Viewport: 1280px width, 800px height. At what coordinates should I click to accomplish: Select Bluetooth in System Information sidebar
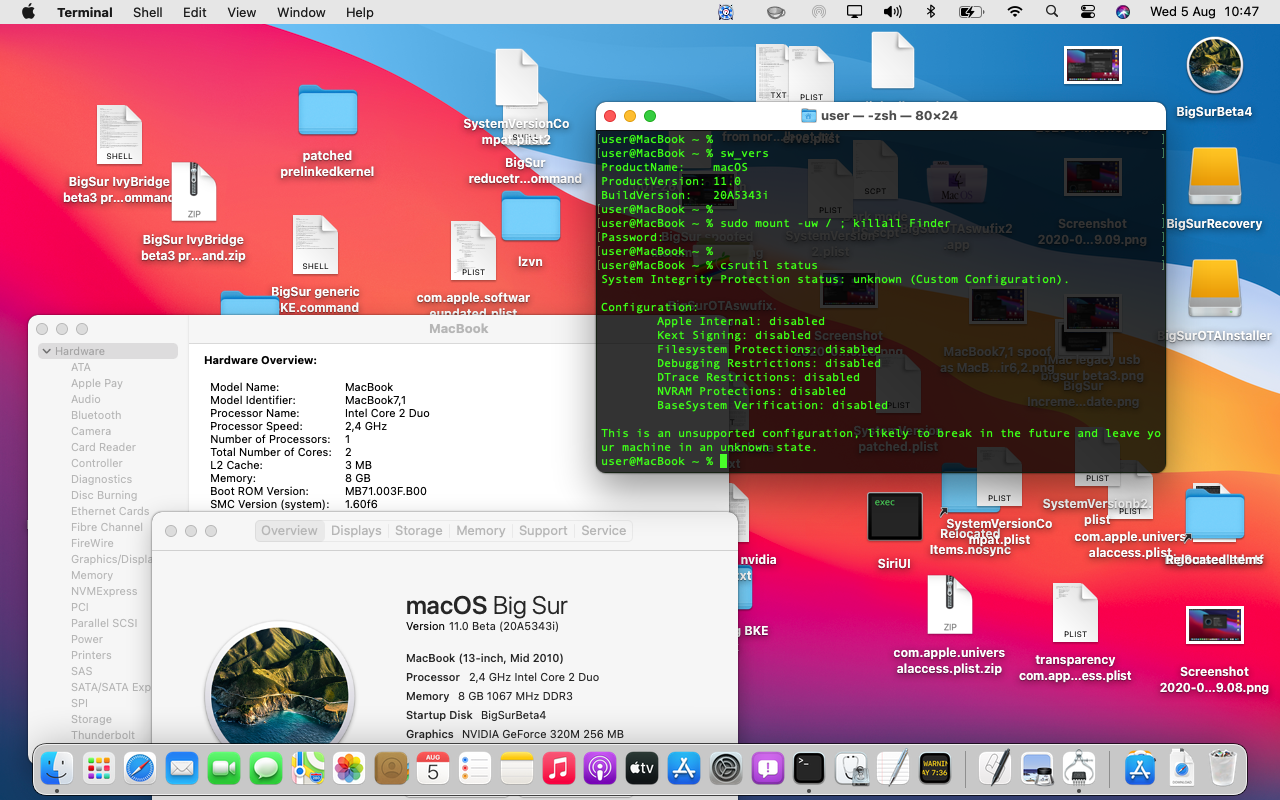[x=96, y=415]
